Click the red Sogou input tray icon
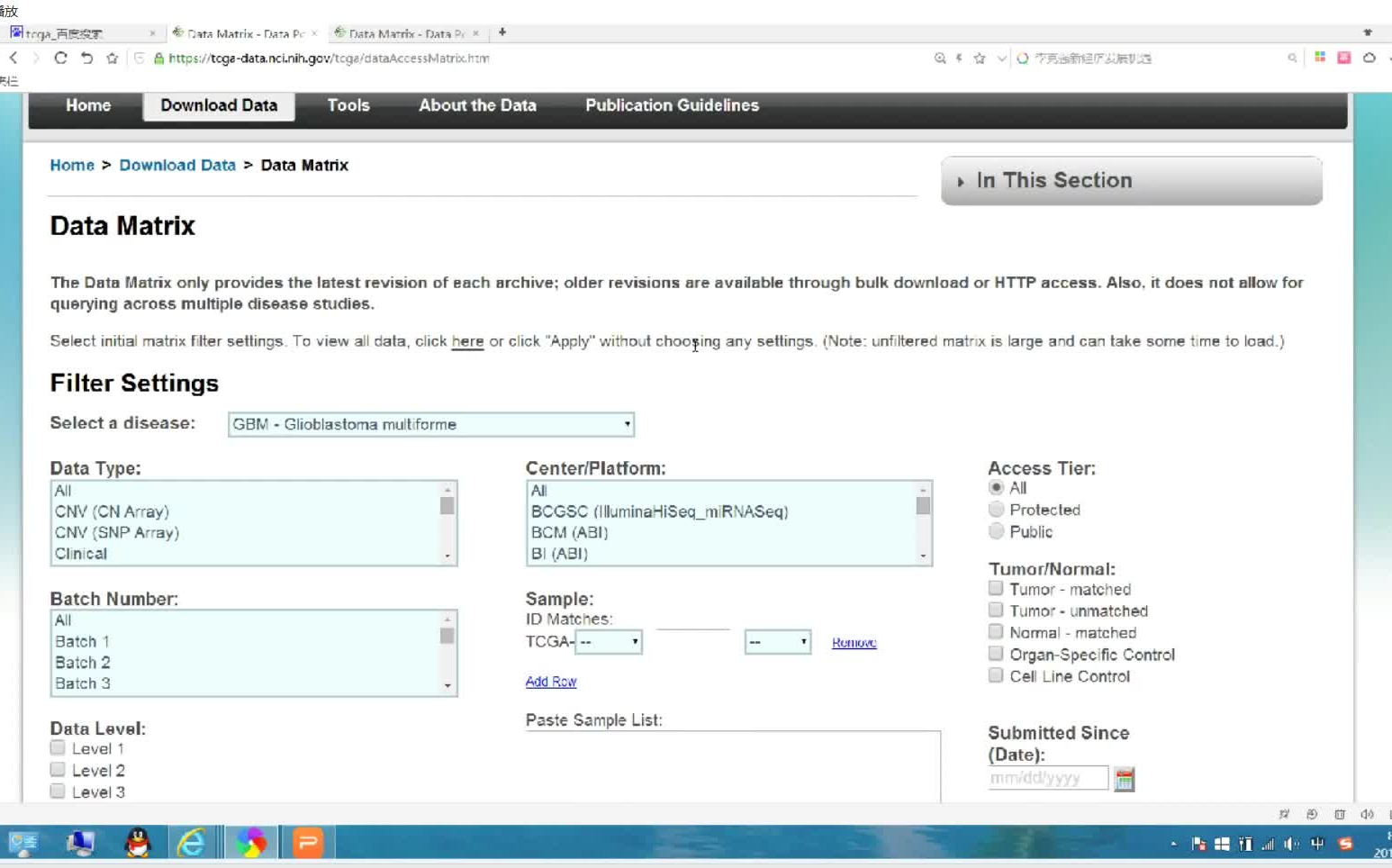 [1345, 844]
